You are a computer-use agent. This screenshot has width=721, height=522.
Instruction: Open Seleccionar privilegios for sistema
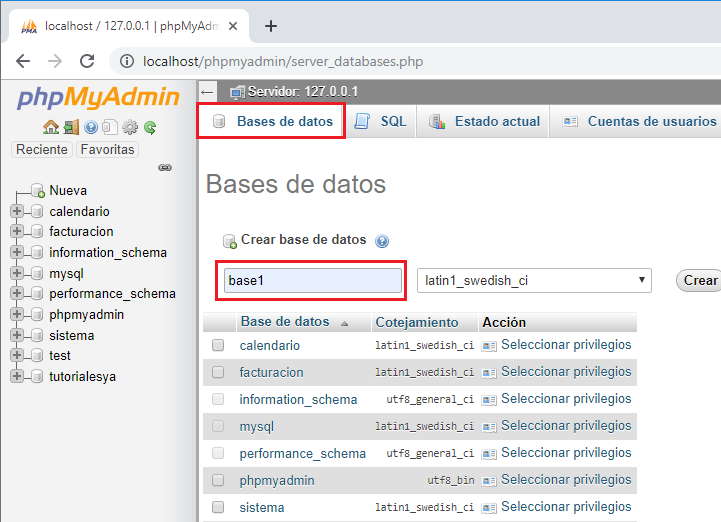566,507
